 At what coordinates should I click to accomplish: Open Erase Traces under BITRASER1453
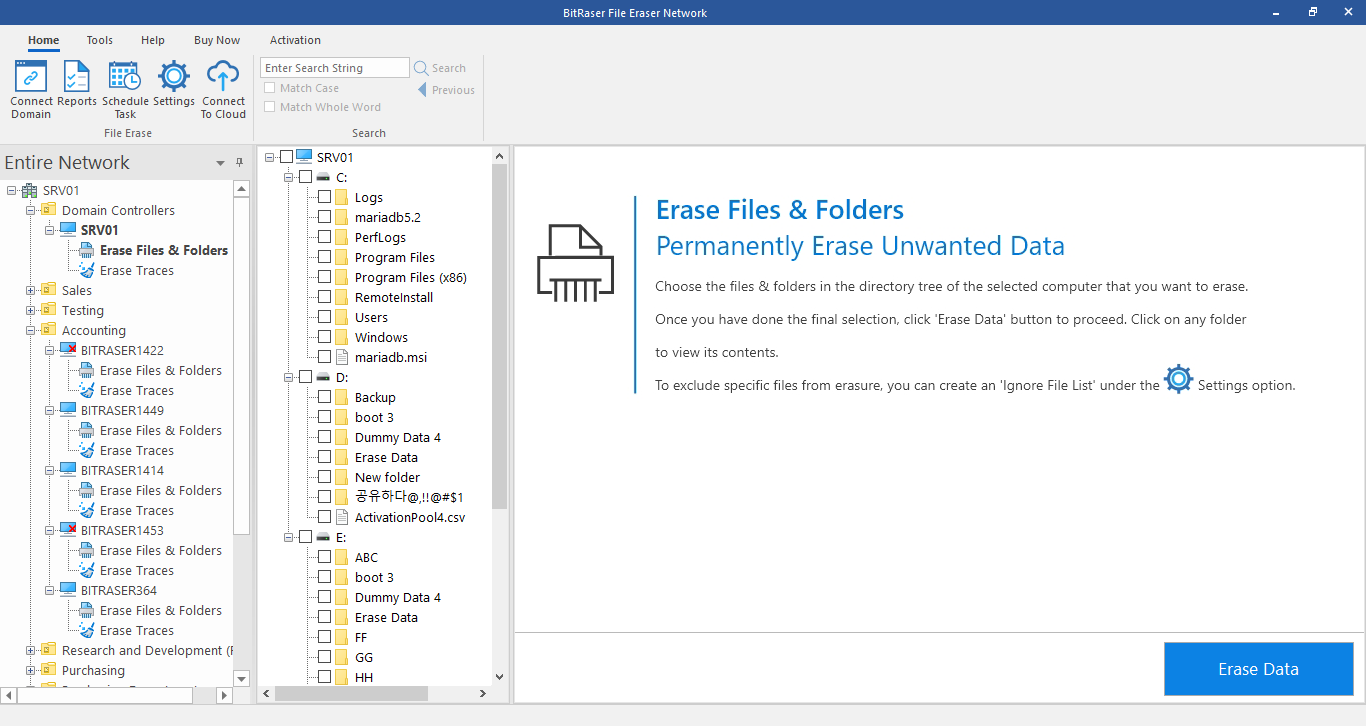pos(136,570)
